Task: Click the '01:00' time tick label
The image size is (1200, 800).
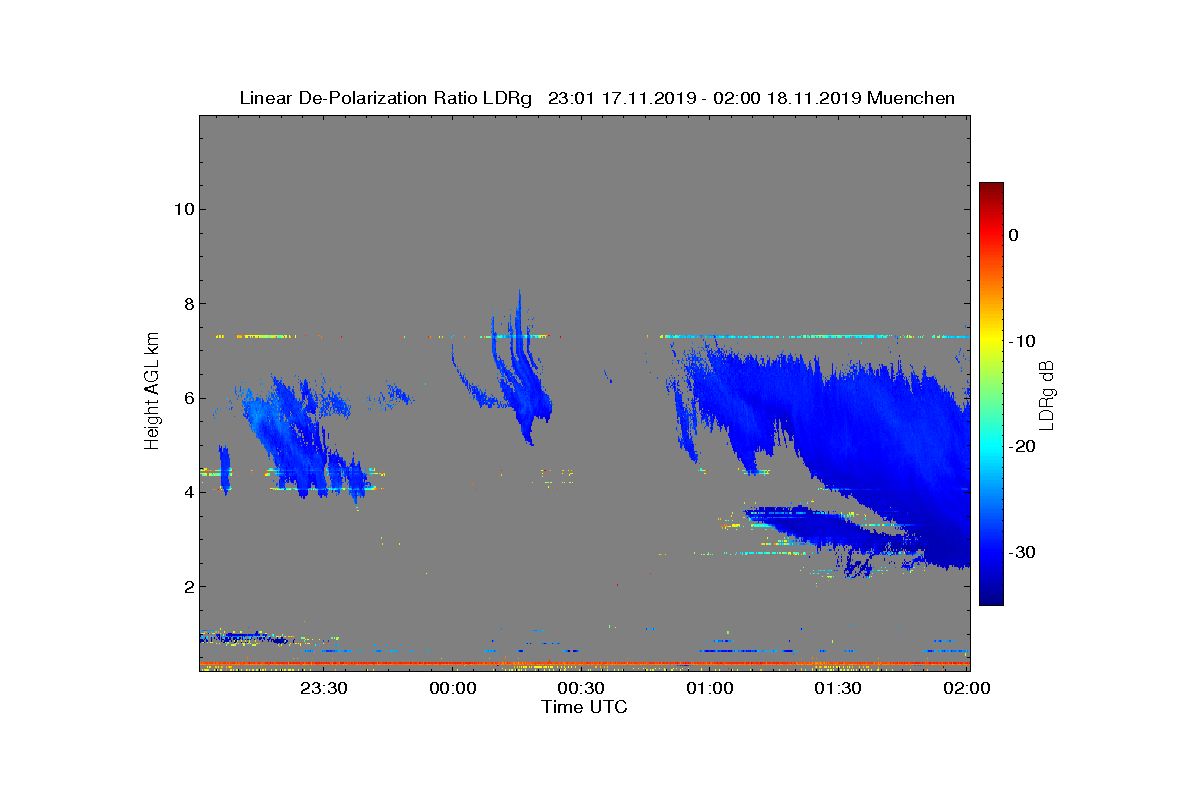Action: tap(710, 689)
